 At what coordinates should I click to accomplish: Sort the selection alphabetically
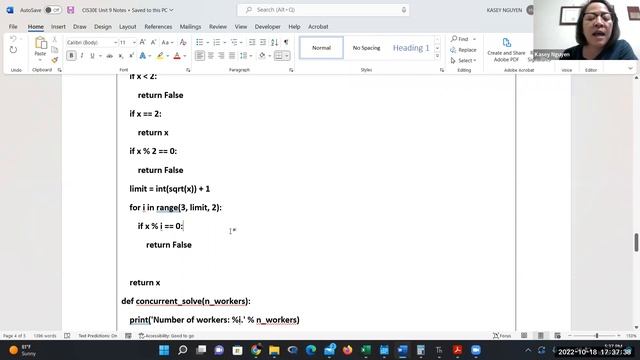click(x=275, y=42)
